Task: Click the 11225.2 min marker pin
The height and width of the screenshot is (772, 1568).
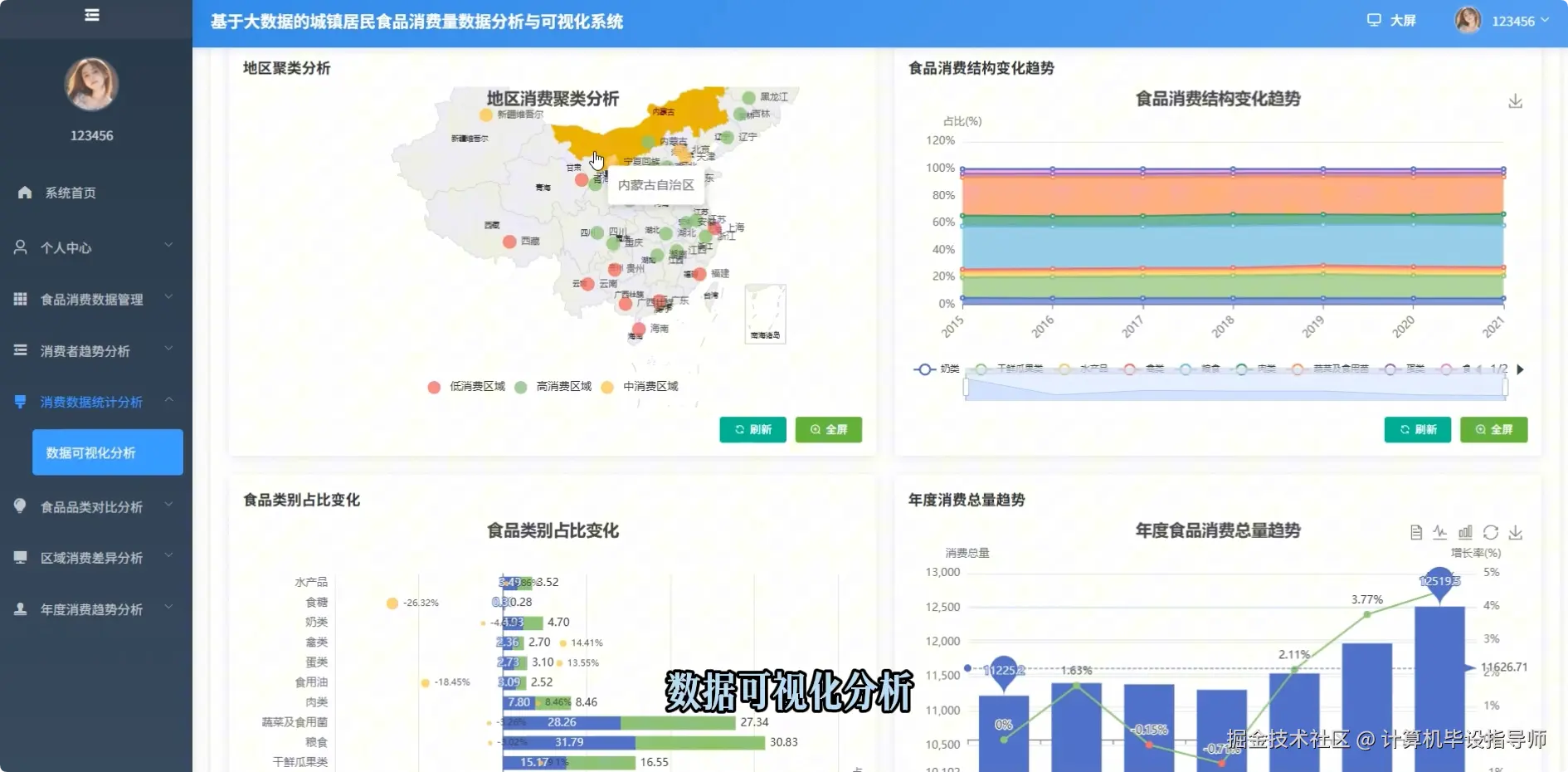Action: pos(1004,672)
